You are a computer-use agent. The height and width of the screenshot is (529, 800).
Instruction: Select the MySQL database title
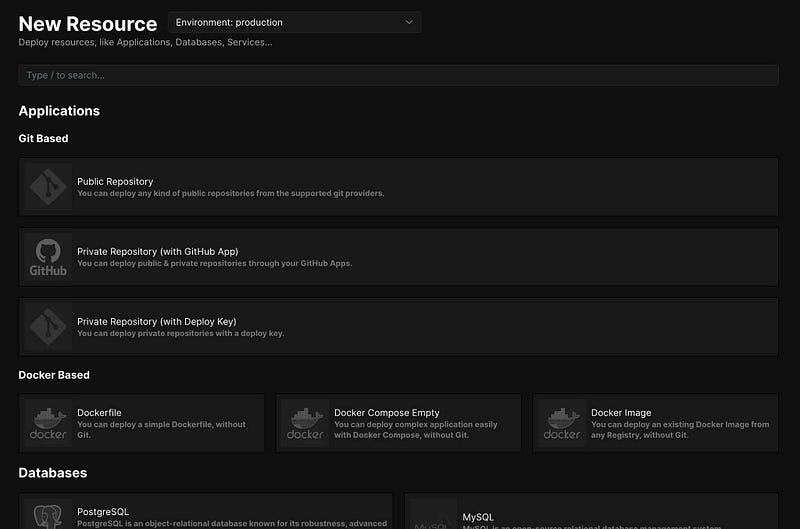click(478, 517)
